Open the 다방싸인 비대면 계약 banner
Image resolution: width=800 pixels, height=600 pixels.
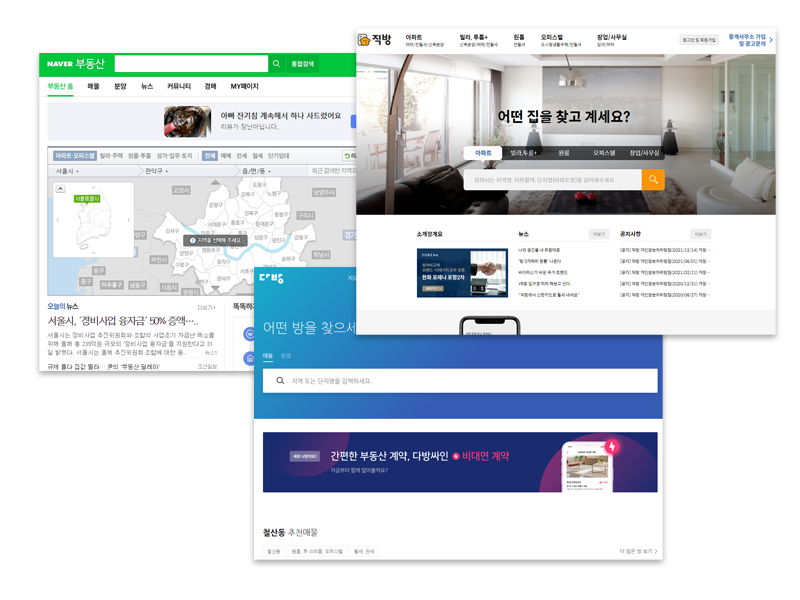tap(460, 462)
